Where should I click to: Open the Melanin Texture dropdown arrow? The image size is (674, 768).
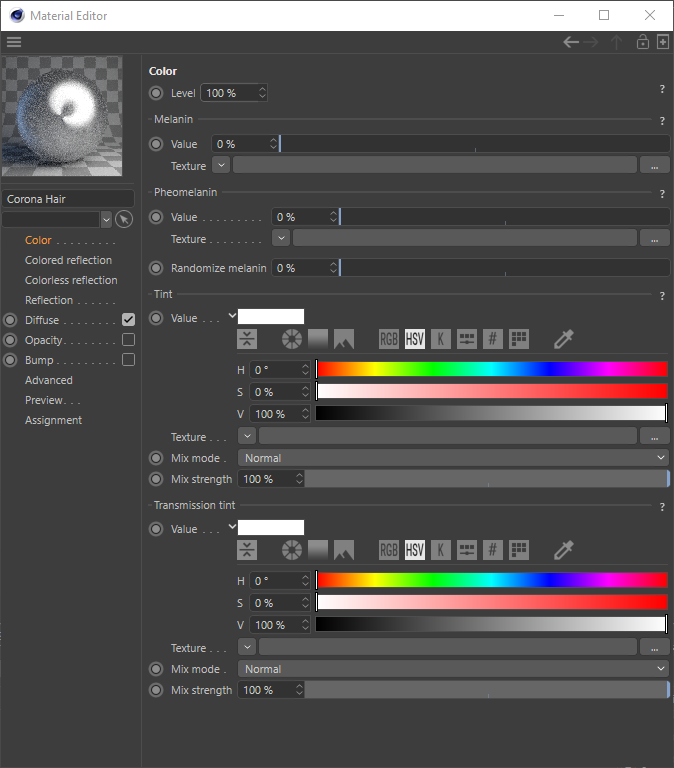click(x=221, y=165)
